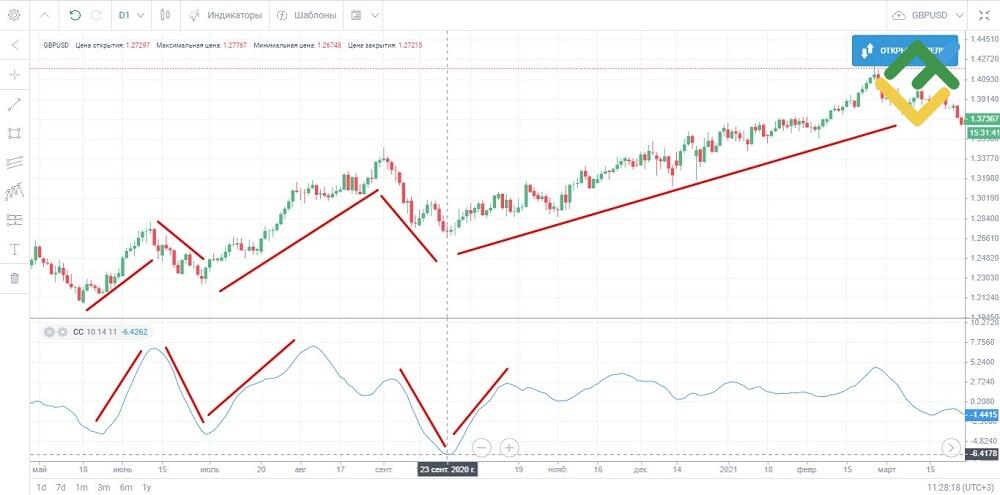Open the Индикаторы menu

(226, 15)
